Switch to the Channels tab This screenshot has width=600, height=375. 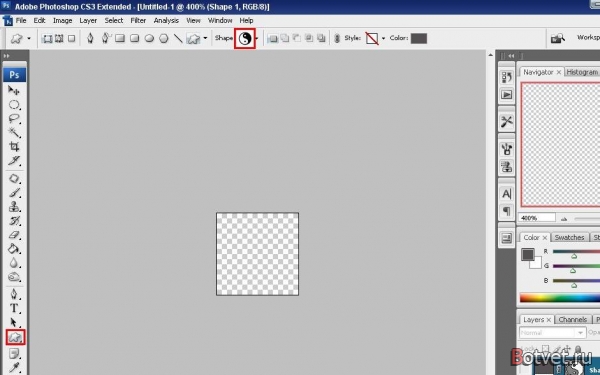[572, 320]
